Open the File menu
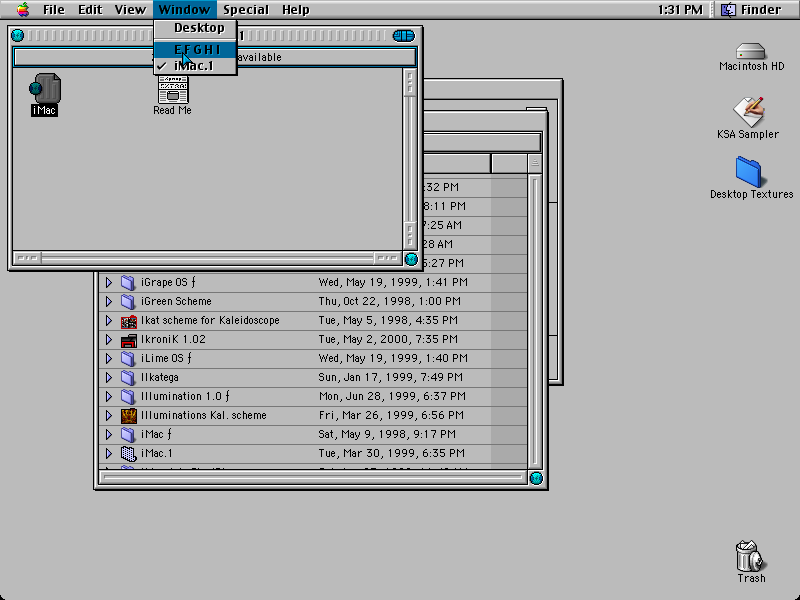Image resolution: width=800 pixels, height=600 pixels. [54, 10]
